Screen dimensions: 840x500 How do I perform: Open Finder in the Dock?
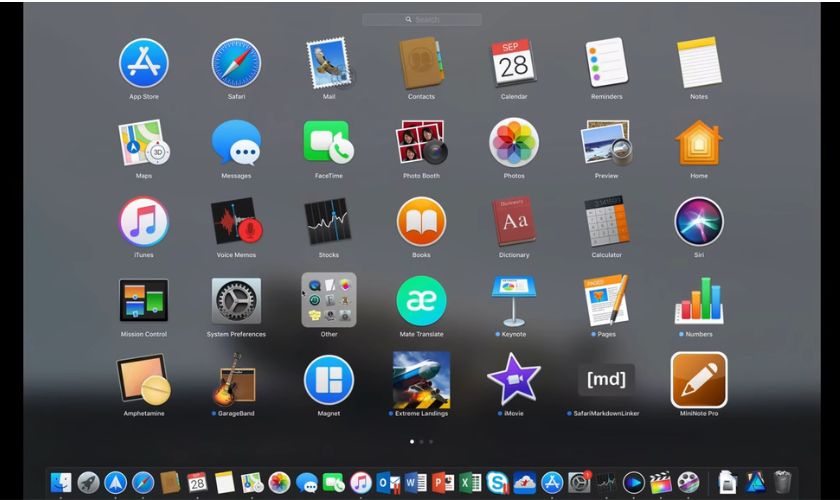(61, 482)
